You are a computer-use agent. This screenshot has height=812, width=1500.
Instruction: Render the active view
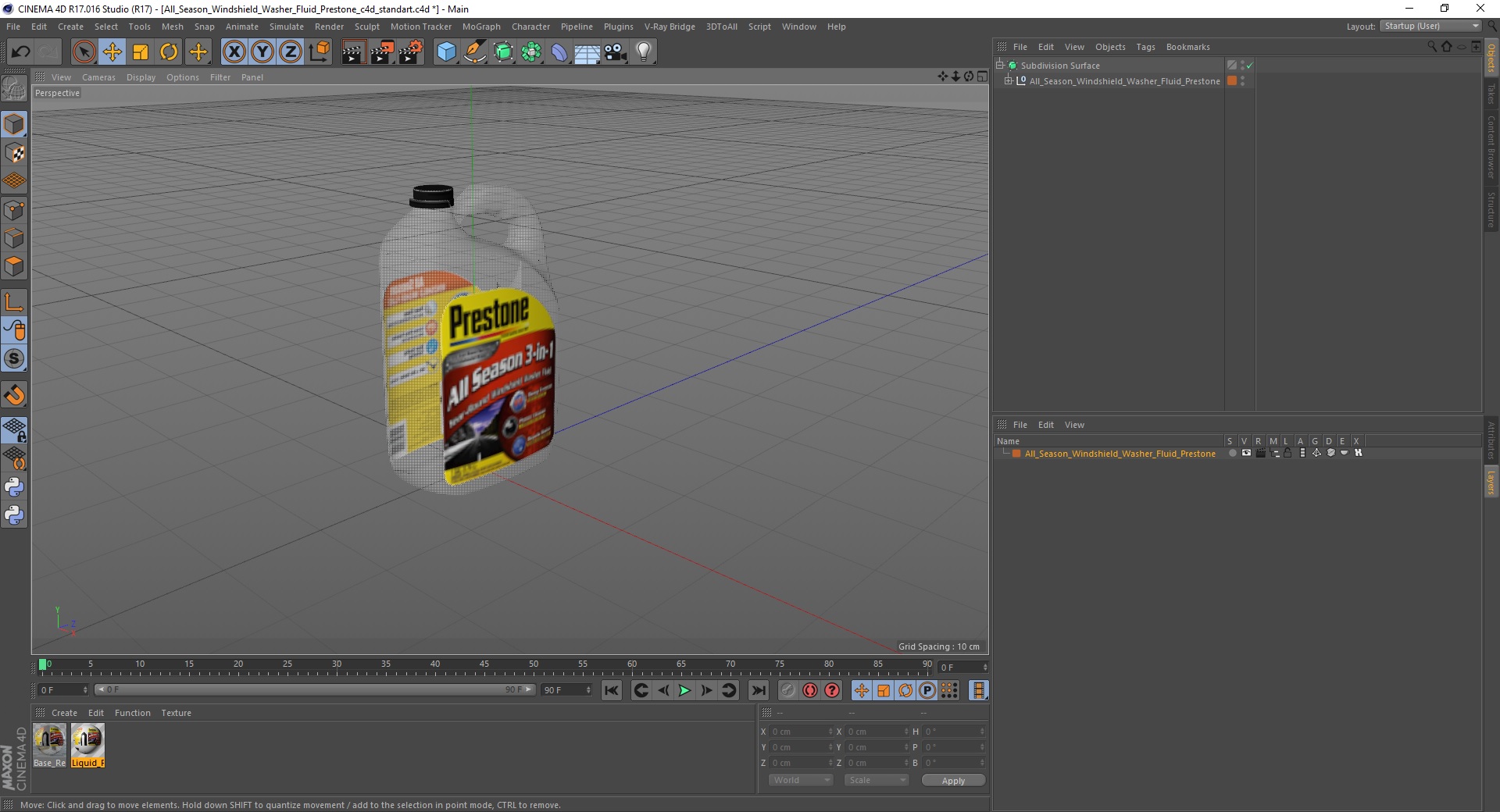point(353,52)
